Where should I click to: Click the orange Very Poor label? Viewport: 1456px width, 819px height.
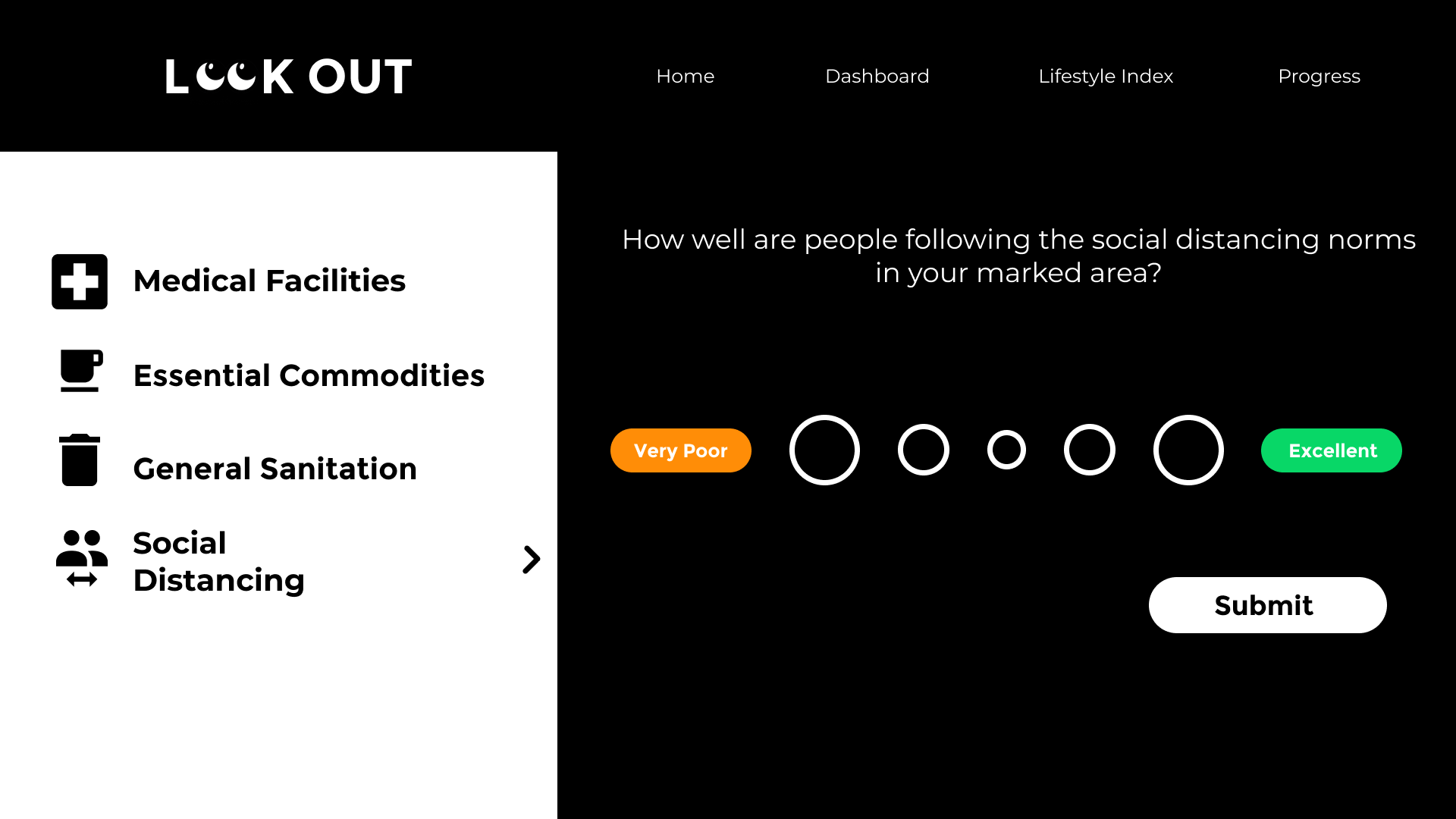click(x=680, y=450)
